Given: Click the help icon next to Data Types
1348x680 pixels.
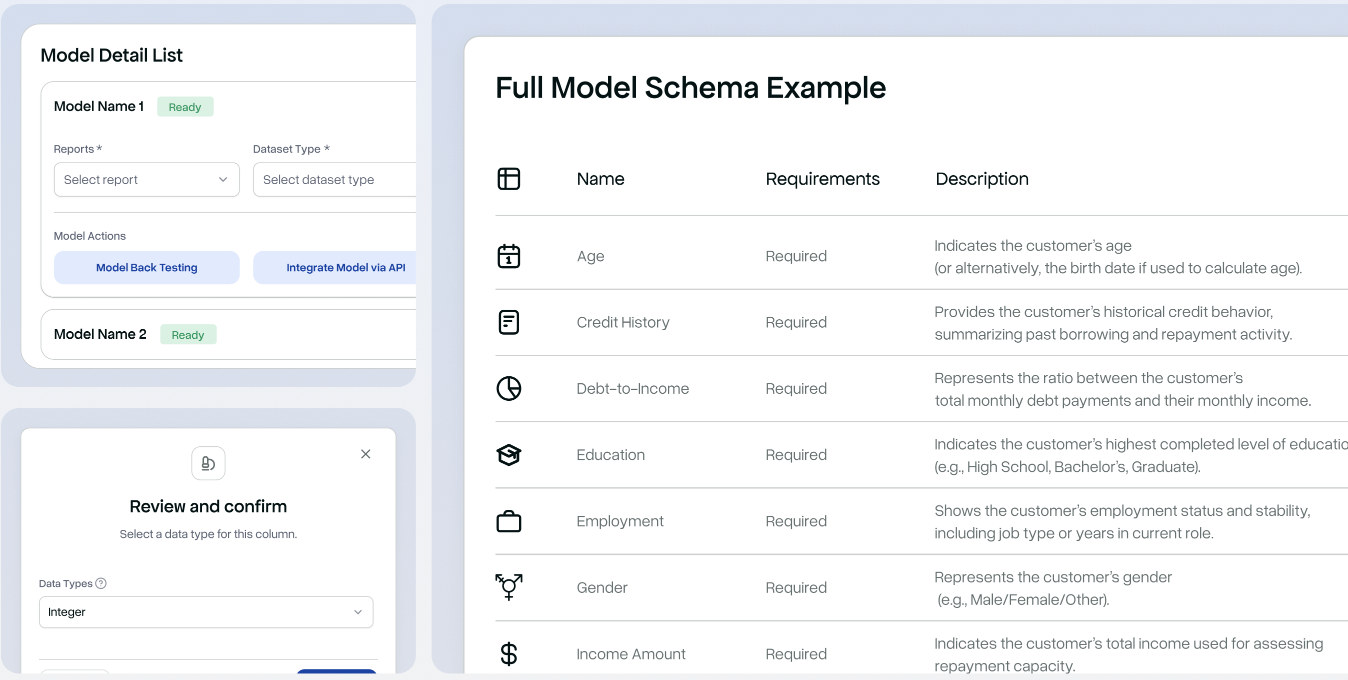Looking at the screenshot, I should point(101,584).
